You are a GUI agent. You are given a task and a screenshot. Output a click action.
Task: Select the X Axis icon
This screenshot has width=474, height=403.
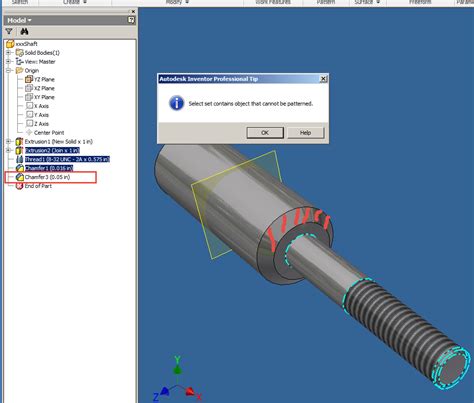[29, 106]
